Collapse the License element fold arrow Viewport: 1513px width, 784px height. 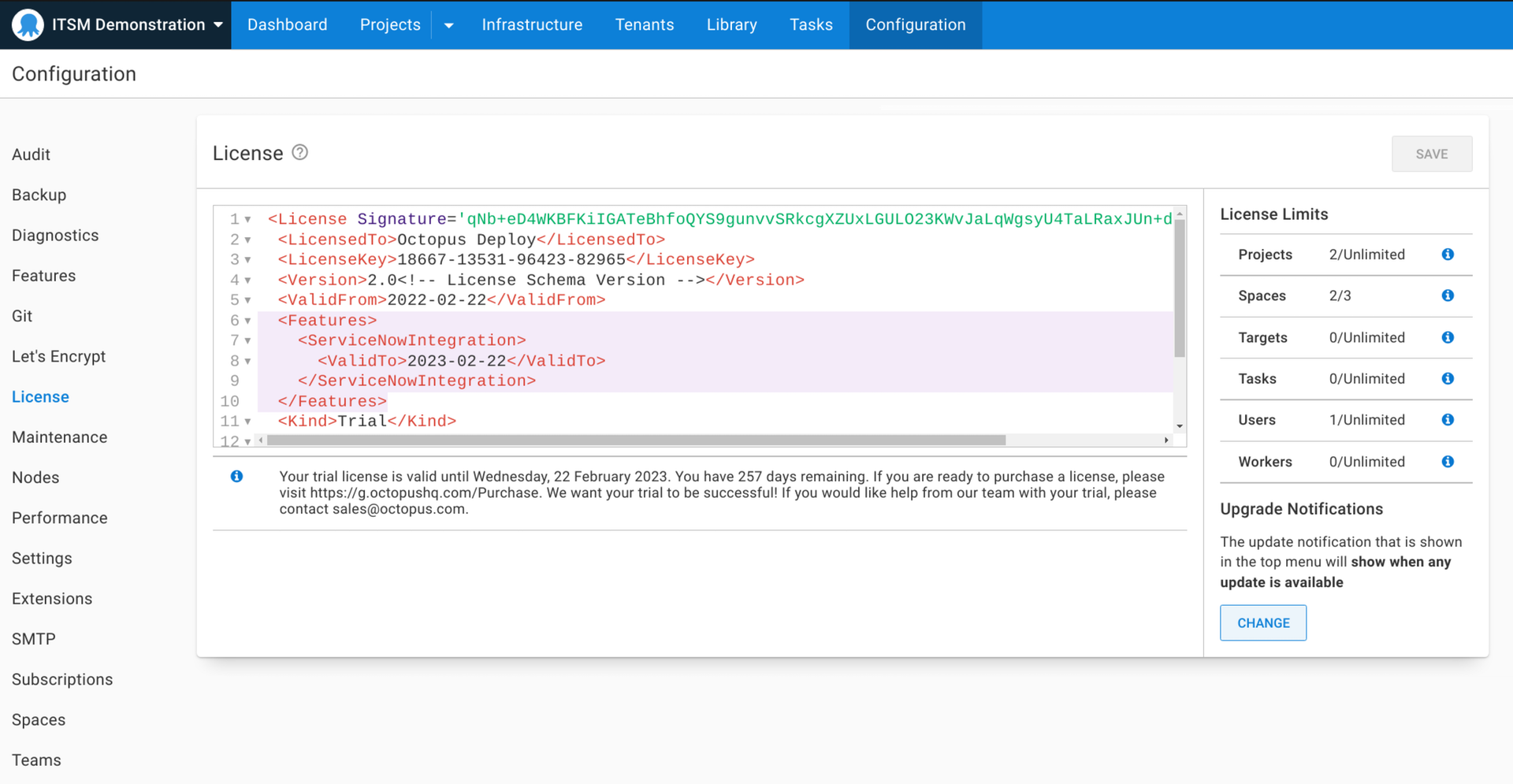(x=247, y=219)
